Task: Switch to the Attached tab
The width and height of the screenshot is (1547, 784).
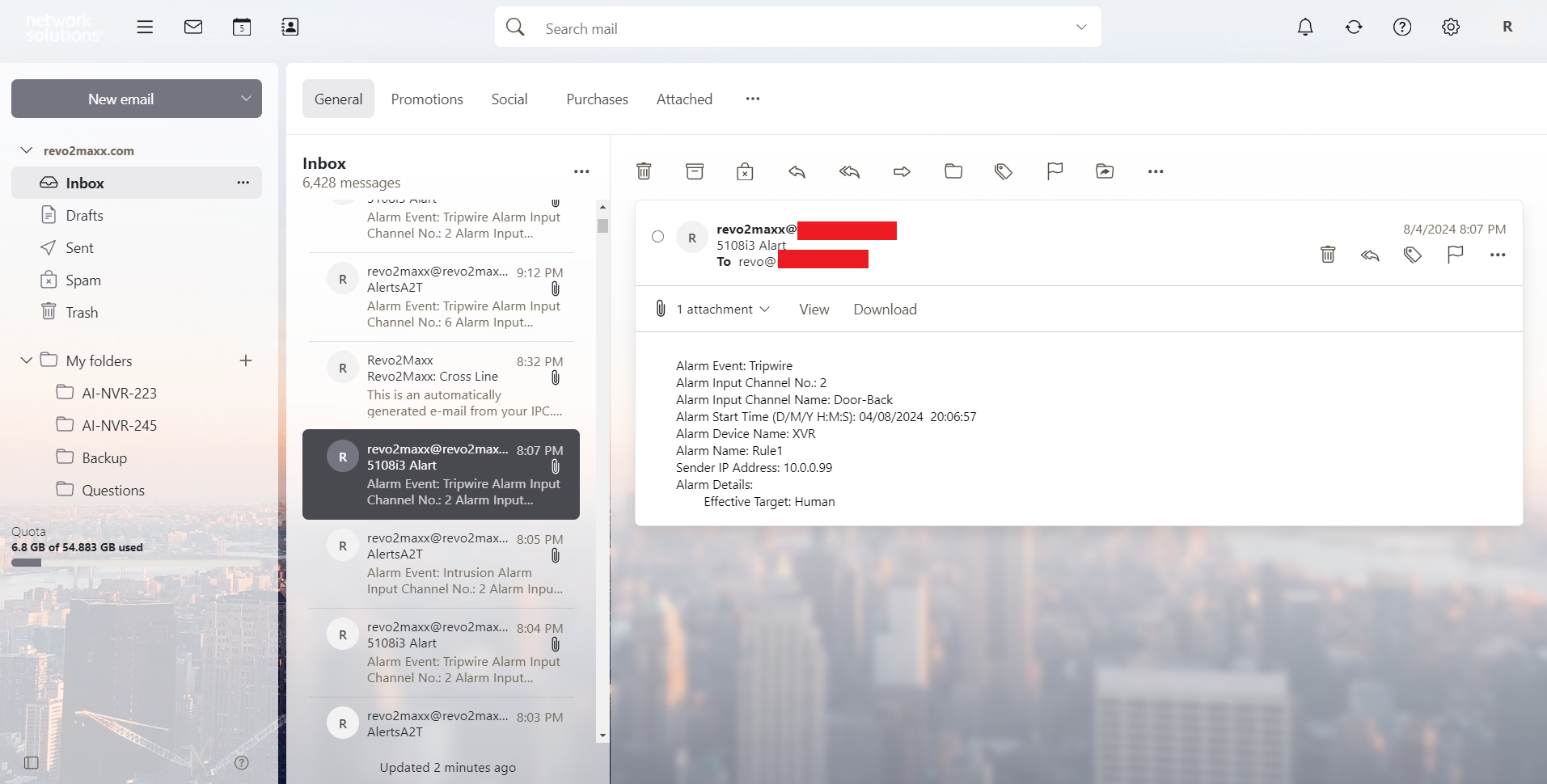Action: [x=684, y=99]
